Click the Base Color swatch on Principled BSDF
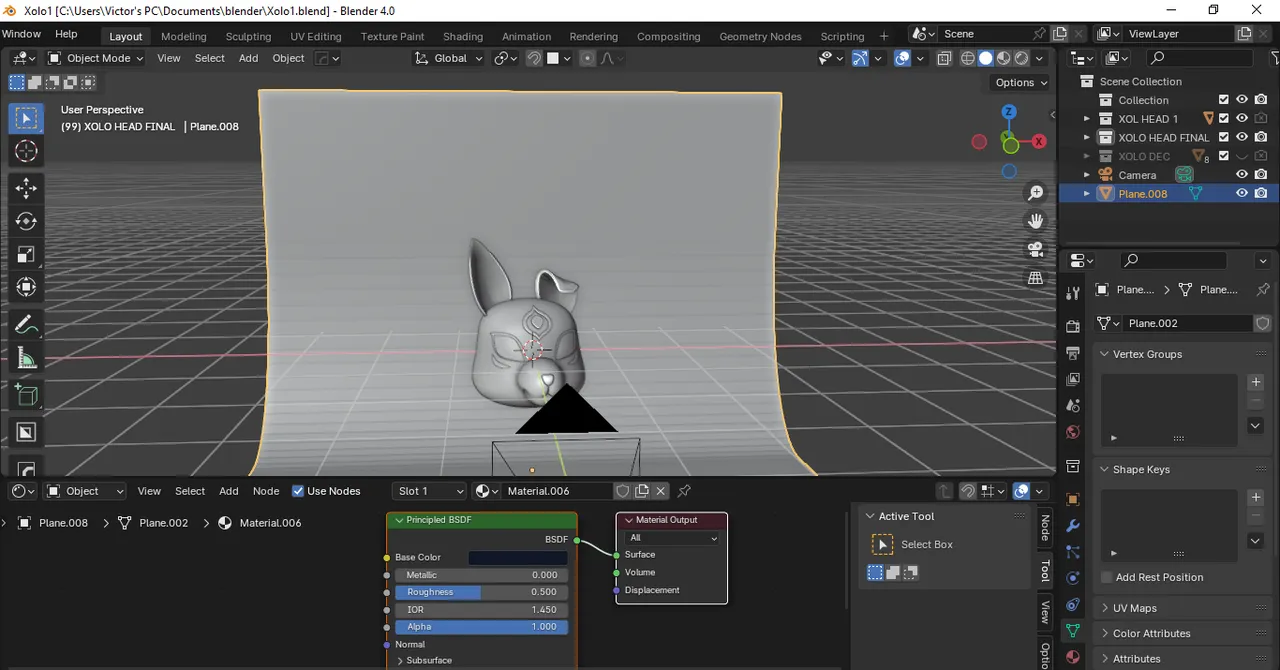The image size is (1280, 670). click(518, 557)
